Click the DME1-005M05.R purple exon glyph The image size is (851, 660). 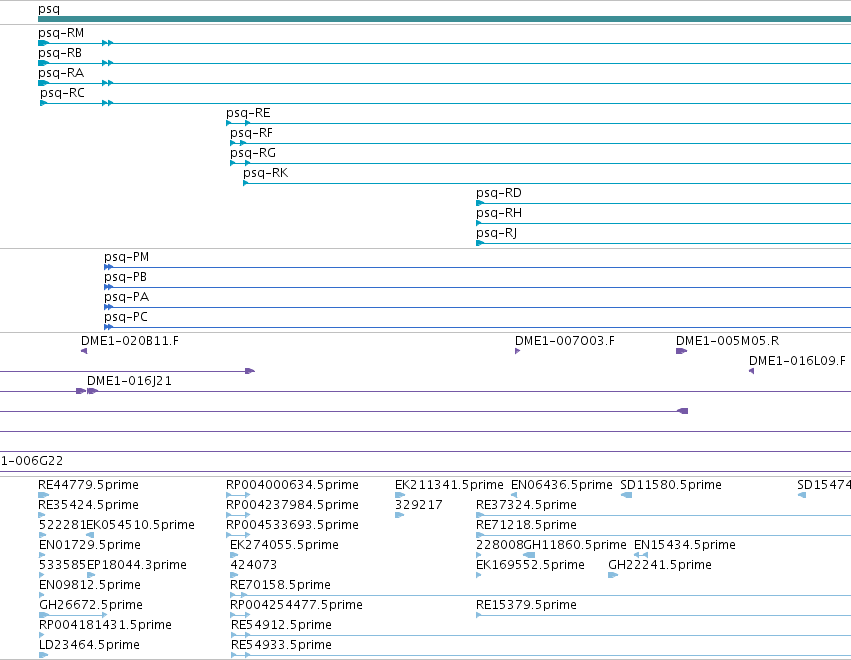click(682, 351)
